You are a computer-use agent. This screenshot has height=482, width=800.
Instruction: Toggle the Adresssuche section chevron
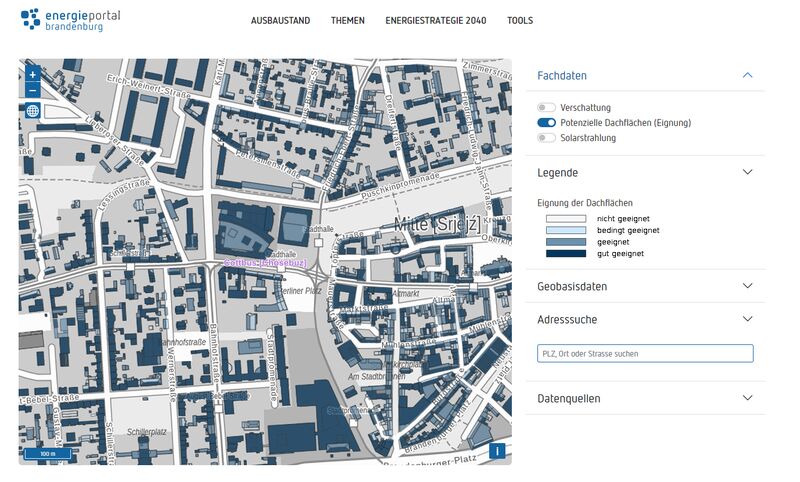tap(746, 319)
